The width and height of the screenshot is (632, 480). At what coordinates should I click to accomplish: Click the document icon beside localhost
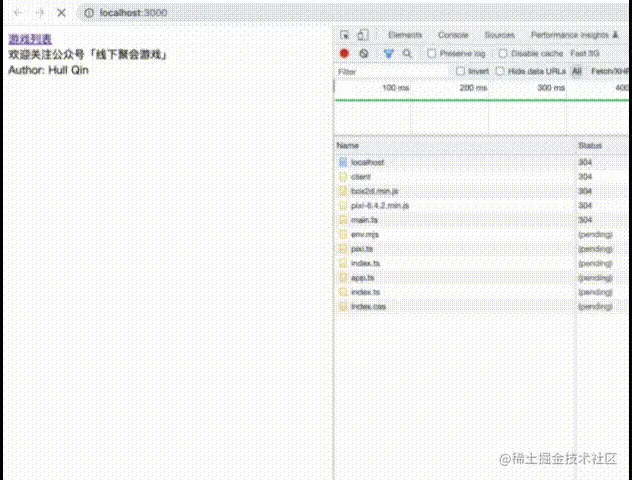point(343,162)
